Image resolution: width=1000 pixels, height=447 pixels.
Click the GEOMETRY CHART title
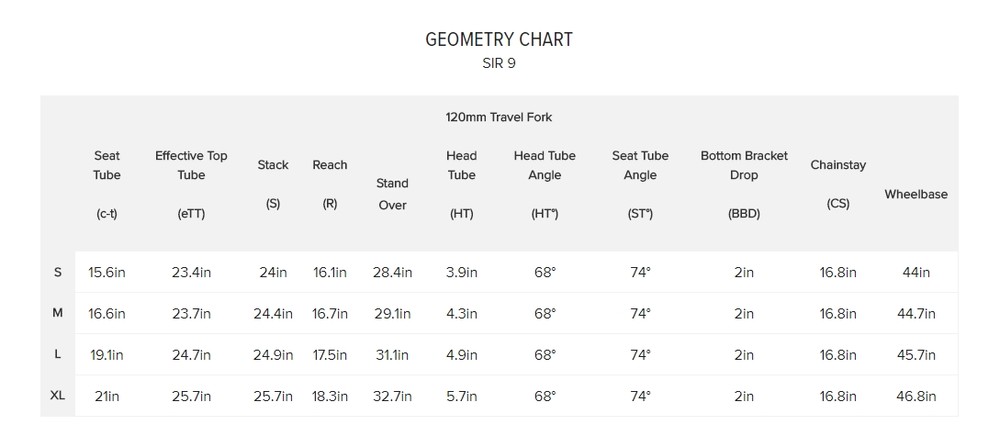499,40
